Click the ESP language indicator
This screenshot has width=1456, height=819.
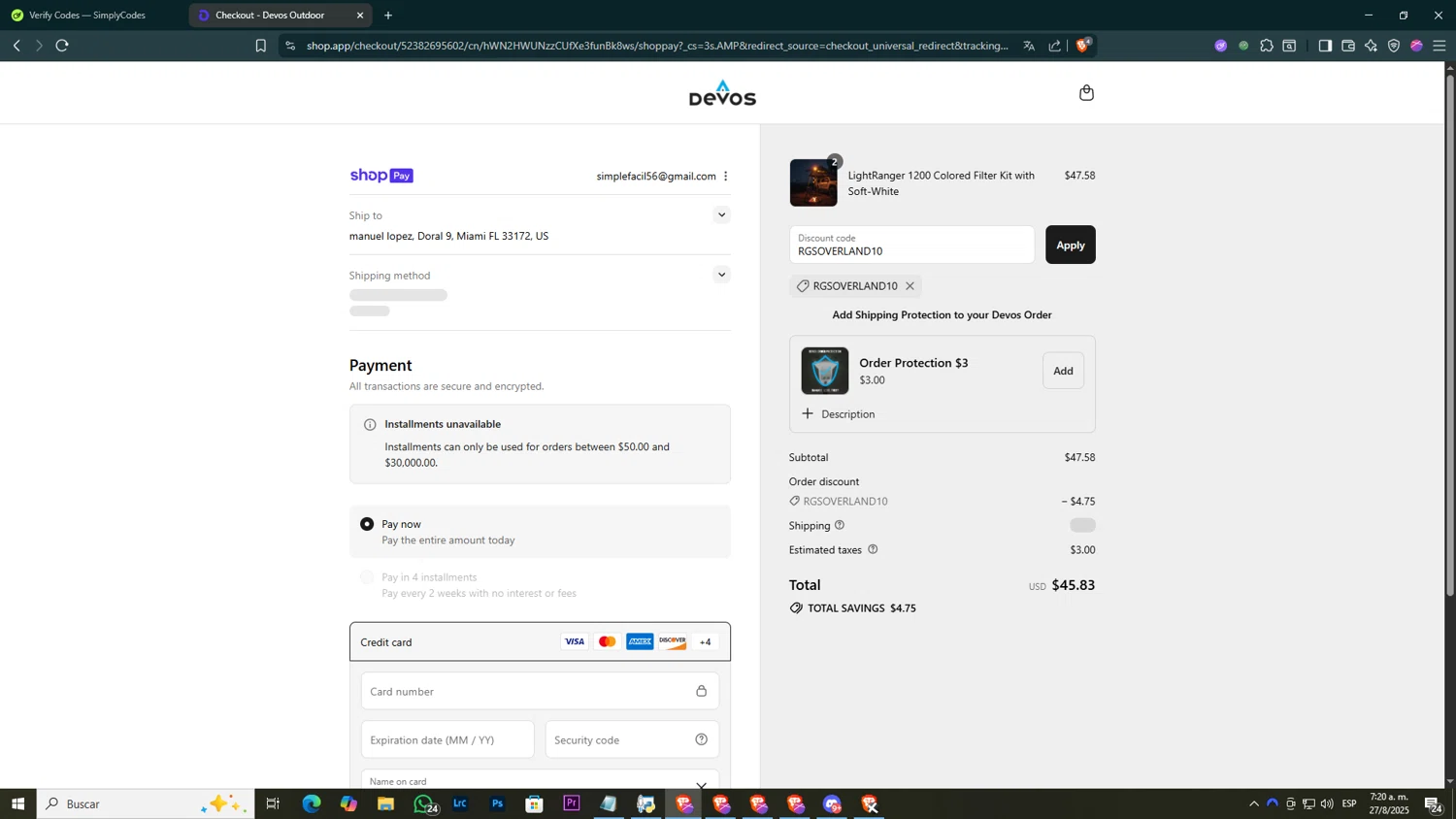tap(1349, 803)
